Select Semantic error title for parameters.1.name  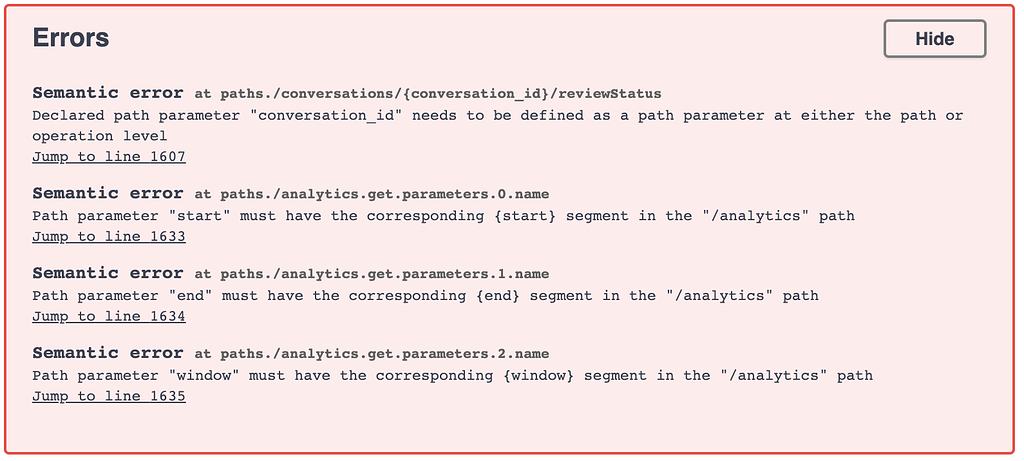click(108, 273)
